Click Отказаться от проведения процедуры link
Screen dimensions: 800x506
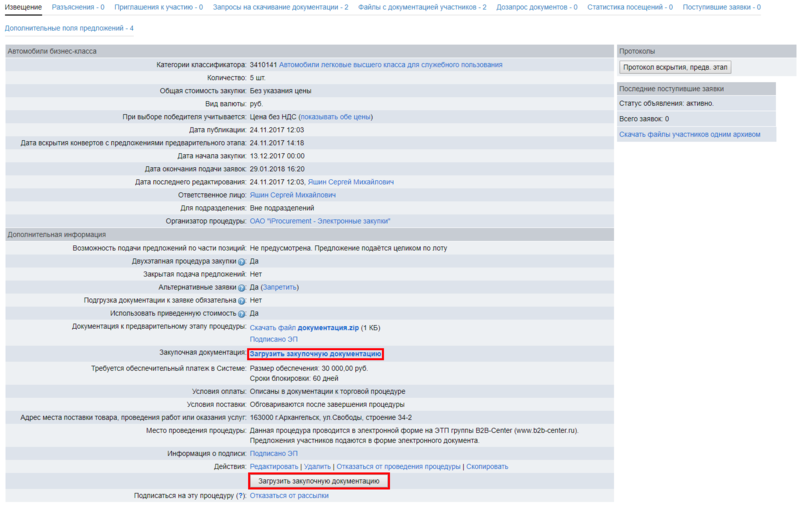tap(398, 466)
